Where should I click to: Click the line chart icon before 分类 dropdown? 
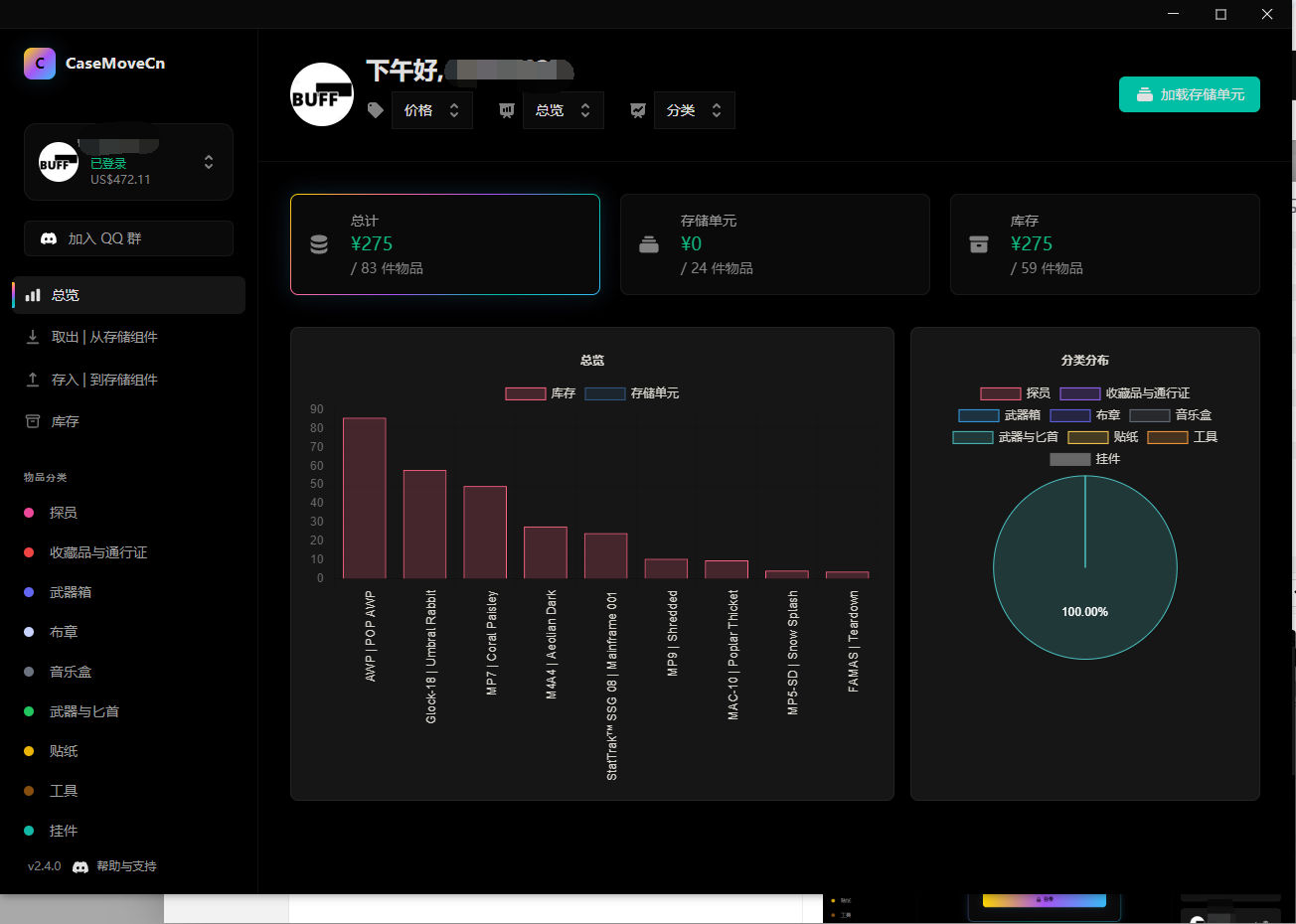638,110
